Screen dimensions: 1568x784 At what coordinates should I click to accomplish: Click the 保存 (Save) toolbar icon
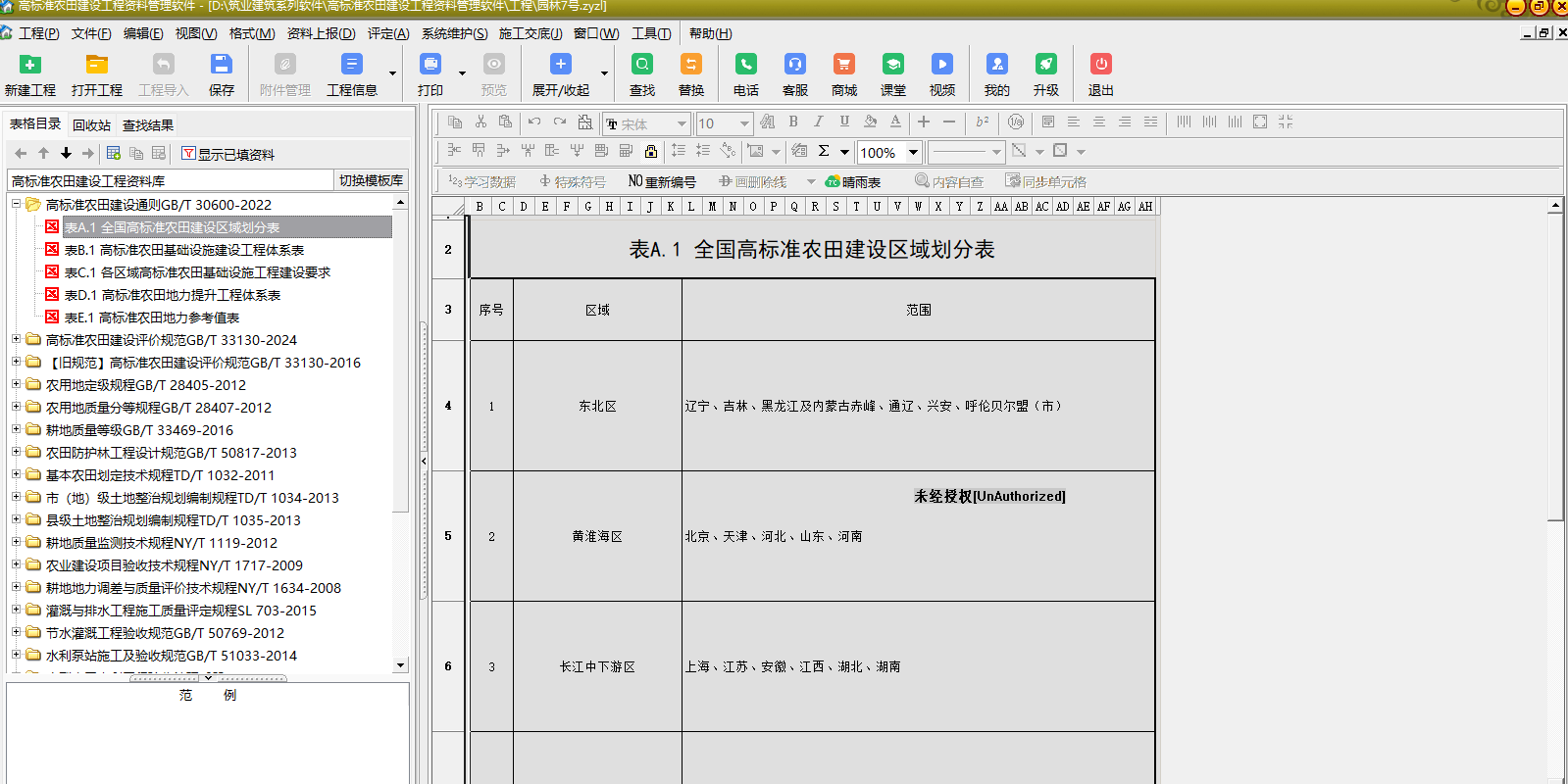pos(221,65)
